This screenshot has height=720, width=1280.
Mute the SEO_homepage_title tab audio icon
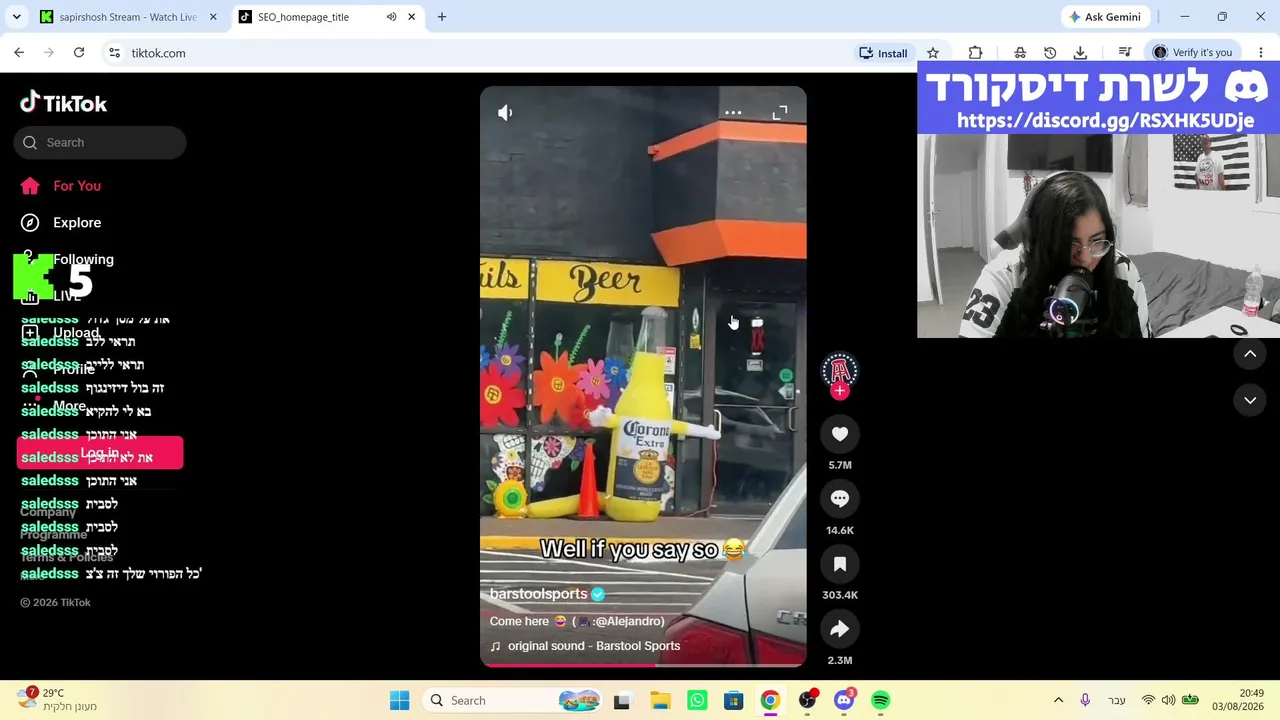coord(392,17)
